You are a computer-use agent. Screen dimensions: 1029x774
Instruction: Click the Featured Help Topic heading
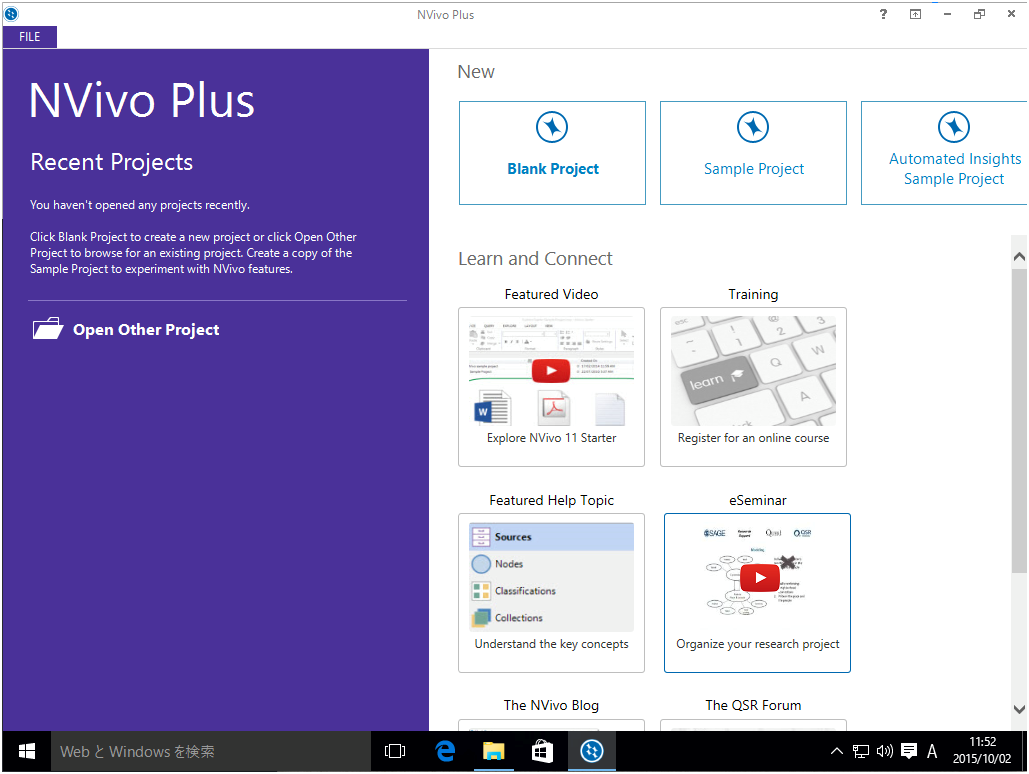point(551,500)
